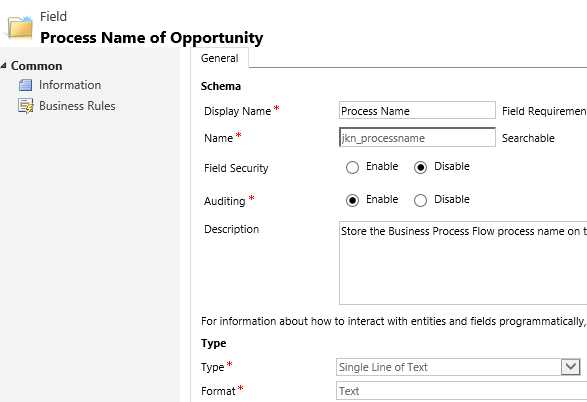The height and width of the screenshot is (402, 587).
Task: Click the Description label
Action: [231, 229]
